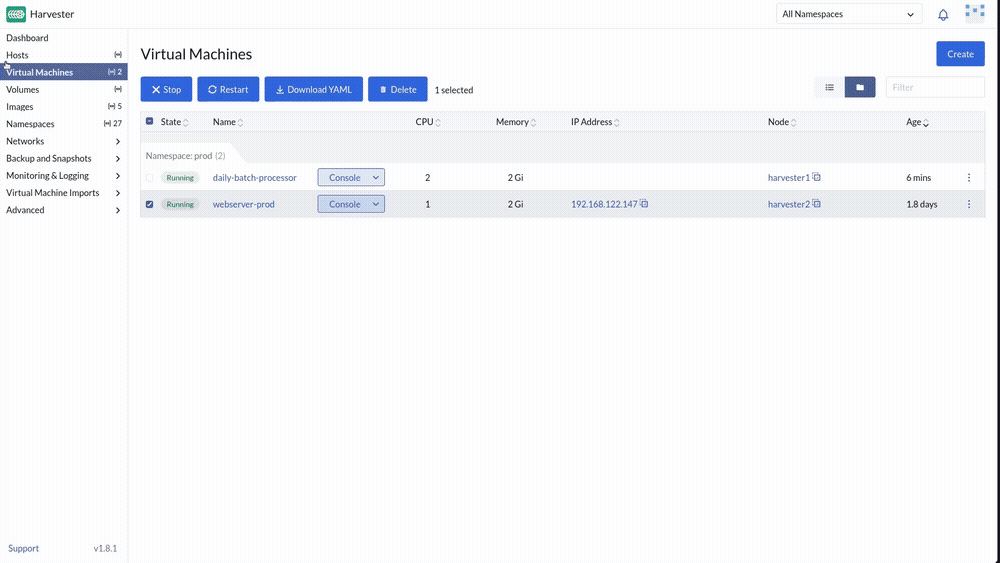Image resolution: width=1000 pixels, height=563 pixels.
Task: Copy the harvester1 node name
Action: [816, 177]
